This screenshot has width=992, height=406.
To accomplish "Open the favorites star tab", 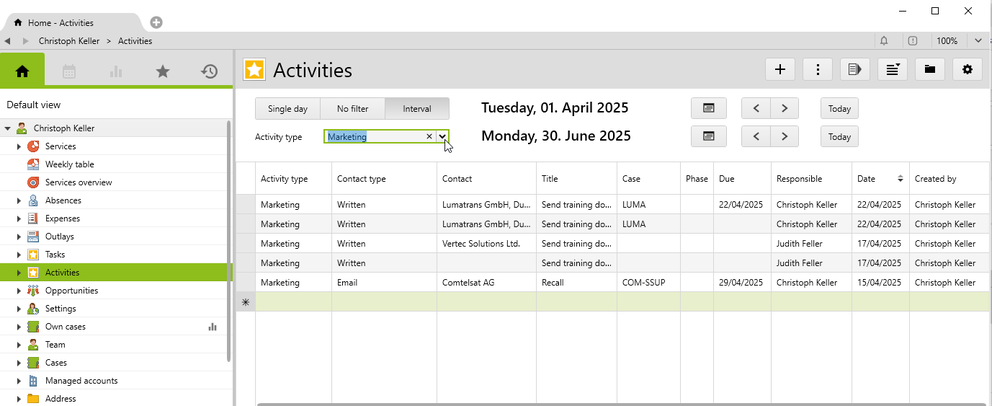I will [x=163, y=71].
